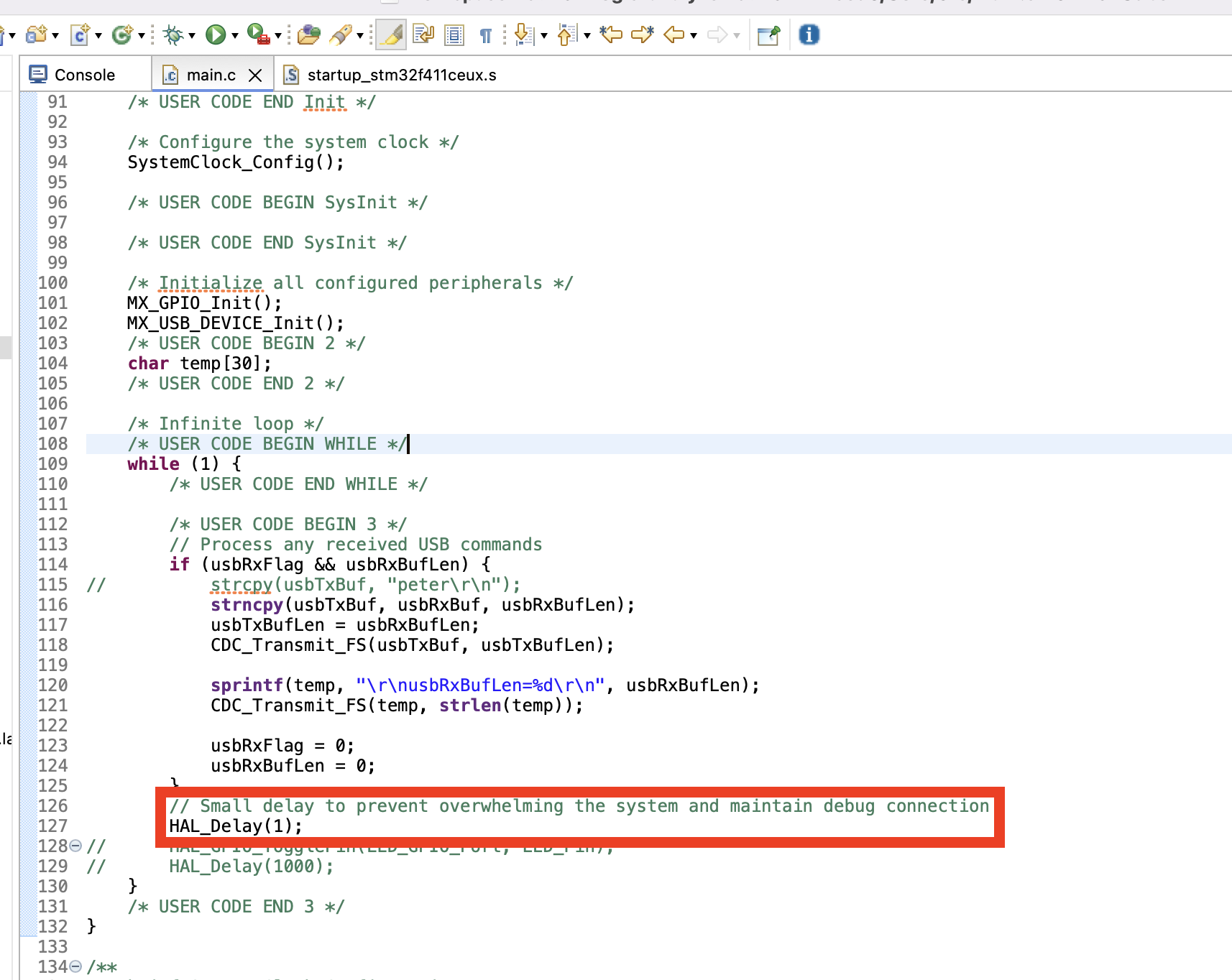Toggle Word Wrap toolbar icon
The height and width of the screenshot is (980, 1232).
tap(423, 34)
